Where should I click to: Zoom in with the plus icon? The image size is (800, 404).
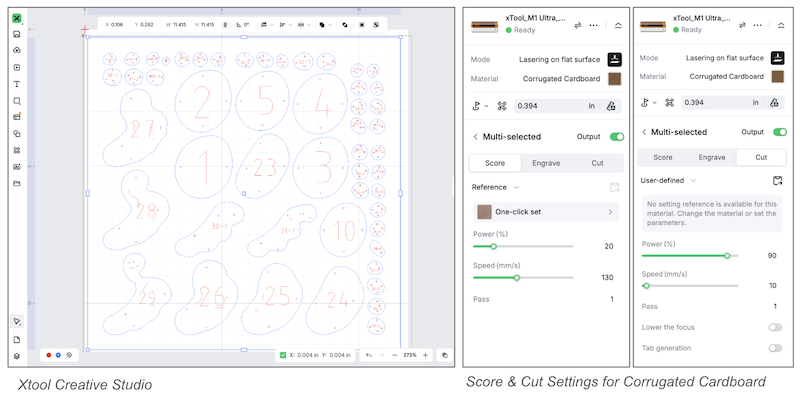[426, 355]
